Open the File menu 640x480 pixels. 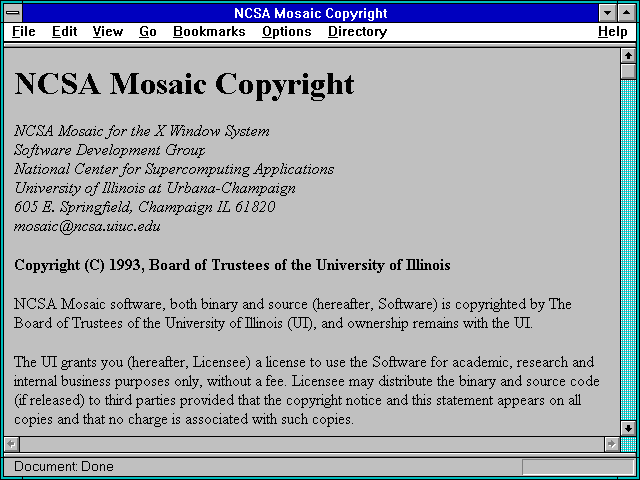[24, 31]
